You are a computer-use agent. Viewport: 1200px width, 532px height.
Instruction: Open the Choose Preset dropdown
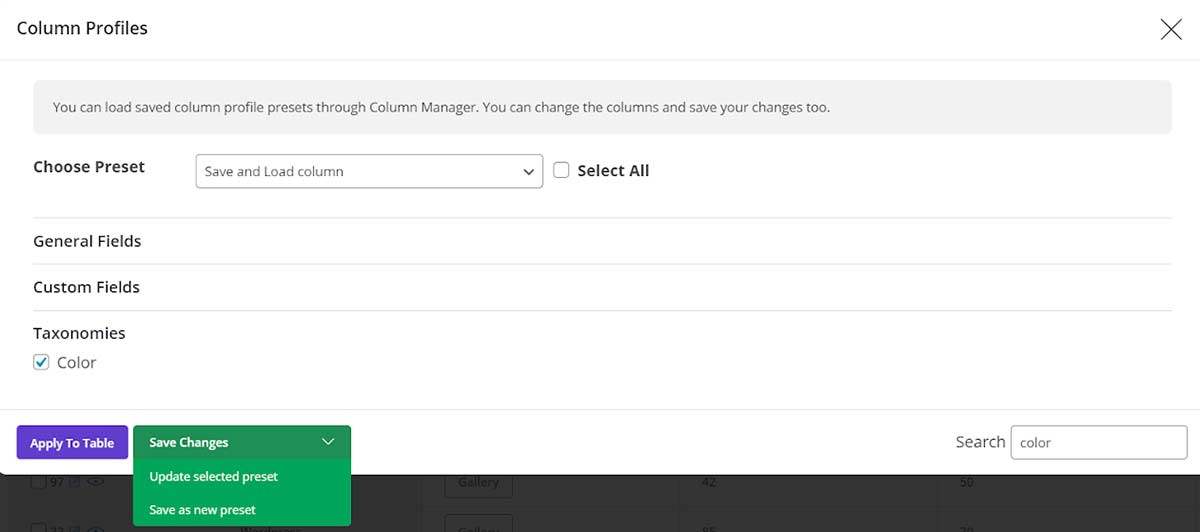click(x=369, y=171)
